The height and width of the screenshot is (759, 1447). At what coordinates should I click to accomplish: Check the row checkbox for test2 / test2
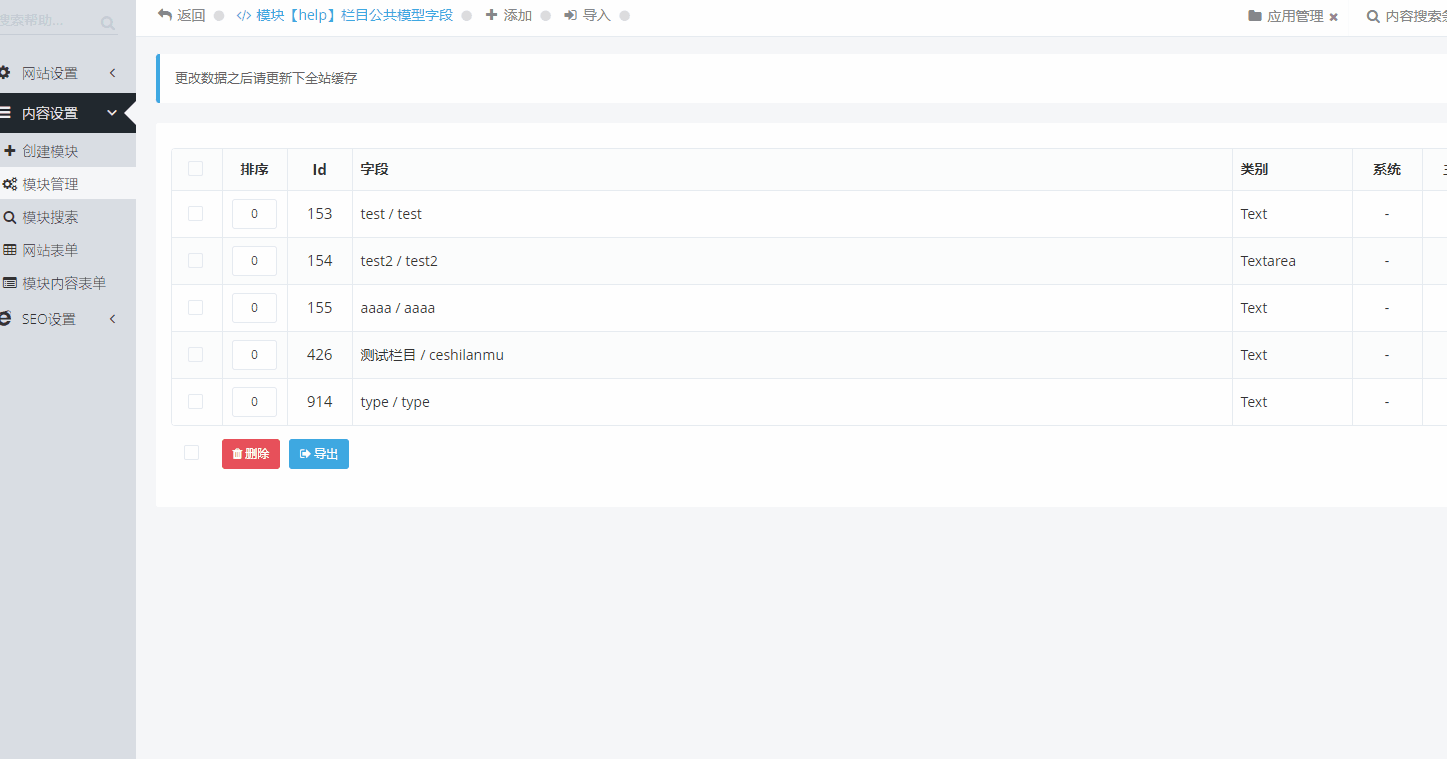coord(195,260)
